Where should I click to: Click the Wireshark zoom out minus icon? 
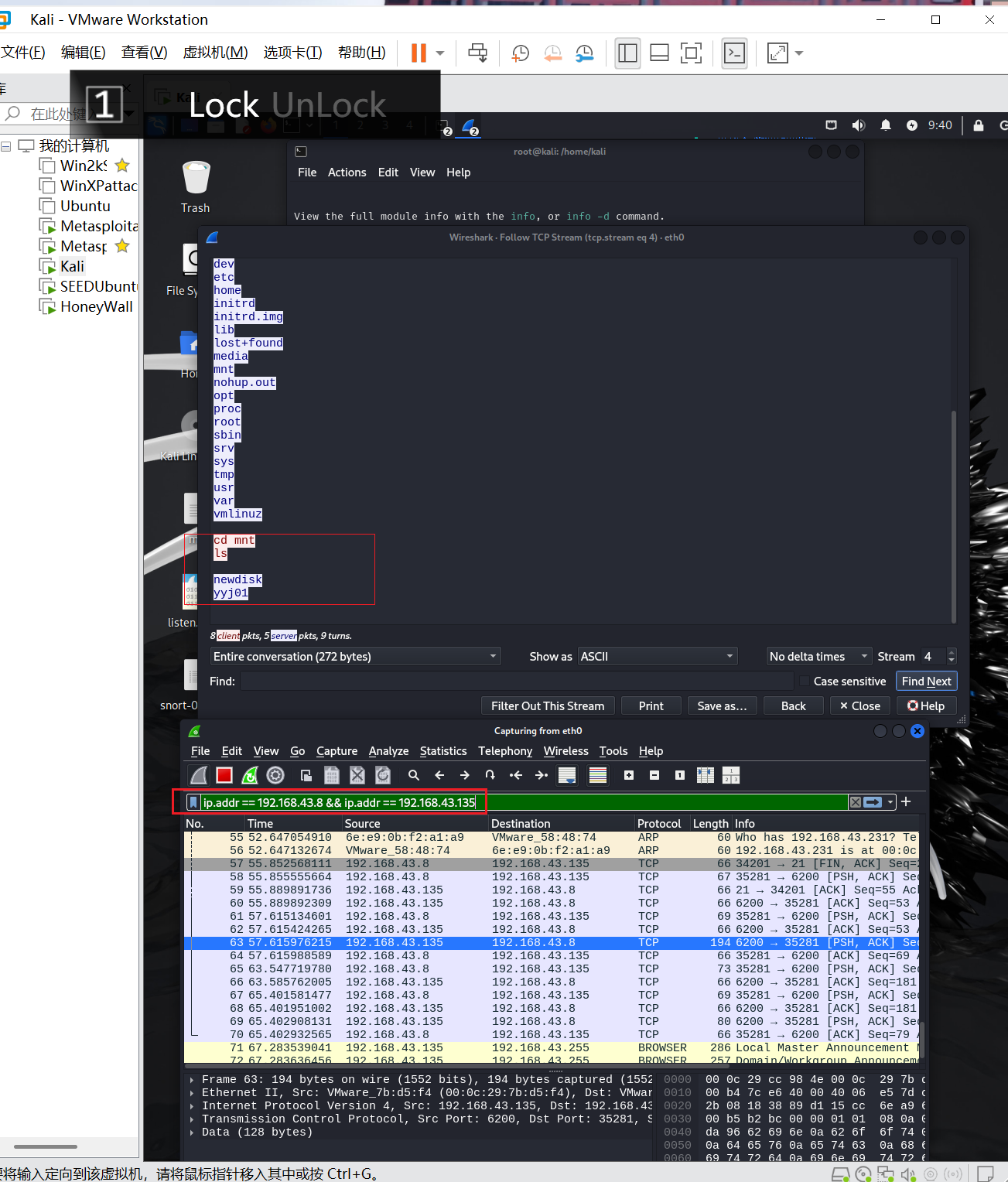tap(654, 775)
